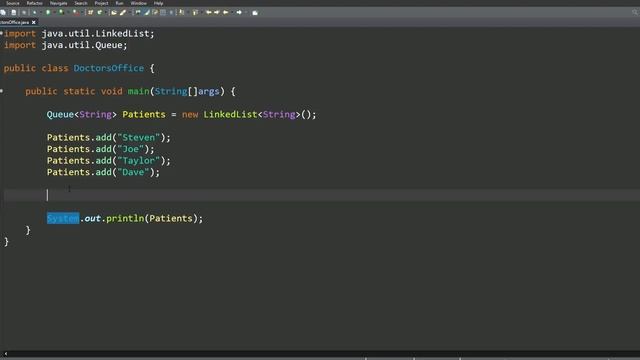Screen dimensions: 640x360
Task: Open the Source menu
Action: [12, 3]
